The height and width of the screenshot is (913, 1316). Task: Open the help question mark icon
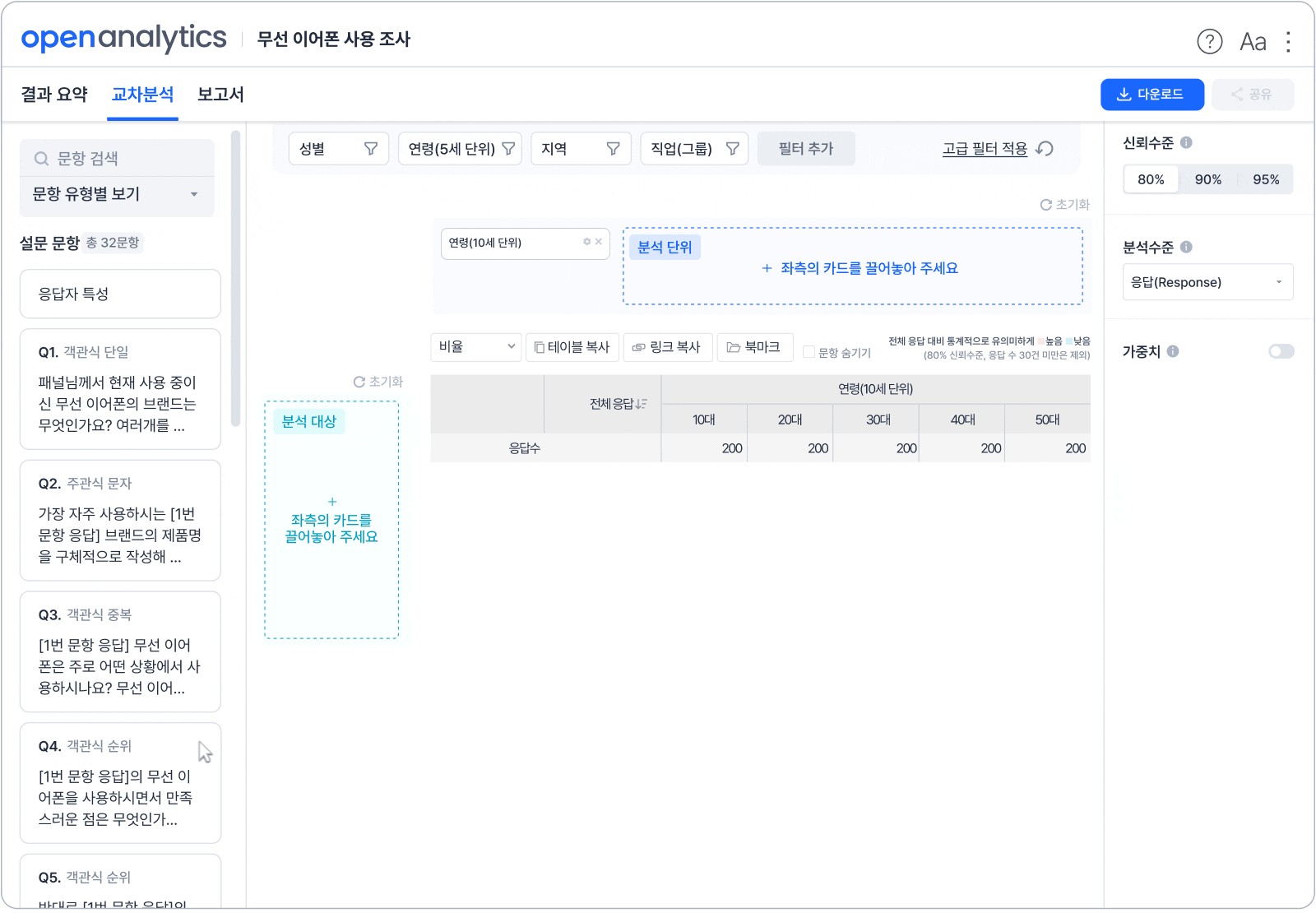point(1209,41)
